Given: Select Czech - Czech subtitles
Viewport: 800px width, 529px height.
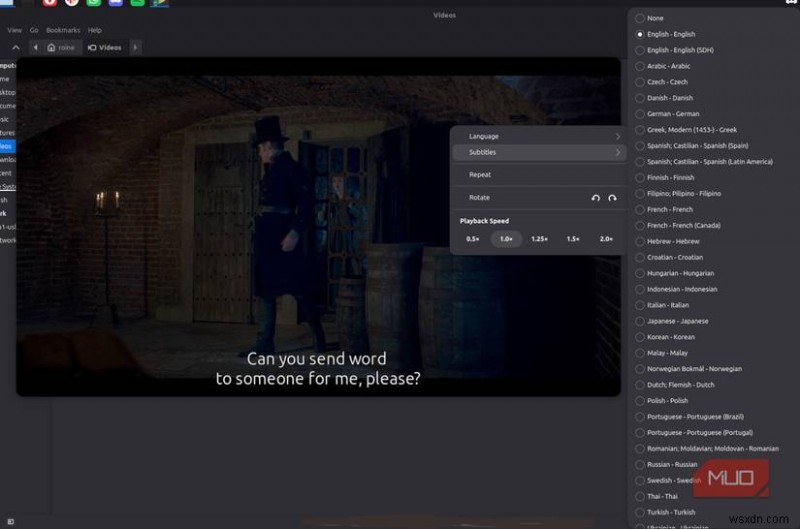Looking at the screenshot, I should 661,82.
